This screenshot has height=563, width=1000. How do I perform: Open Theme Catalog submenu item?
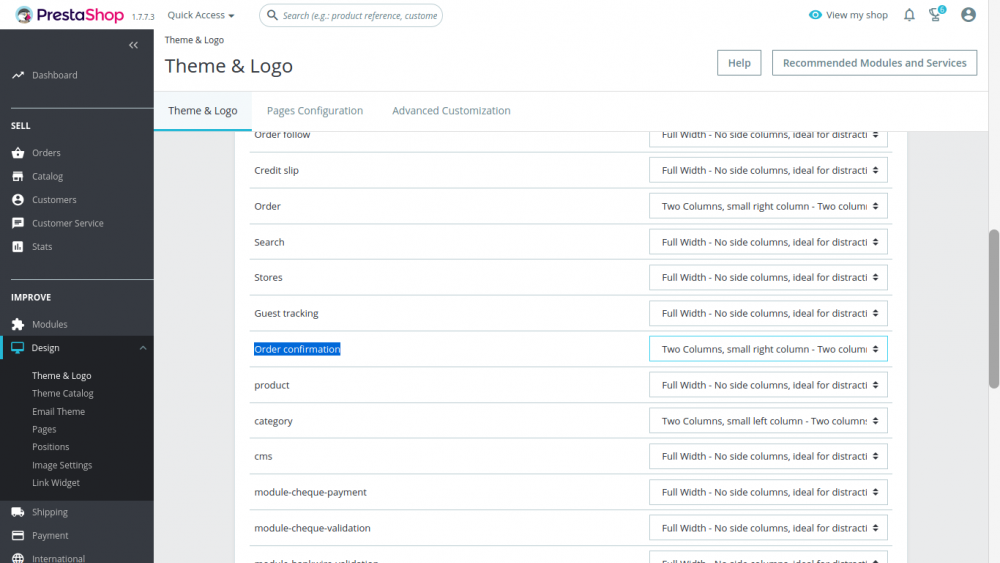62,393
